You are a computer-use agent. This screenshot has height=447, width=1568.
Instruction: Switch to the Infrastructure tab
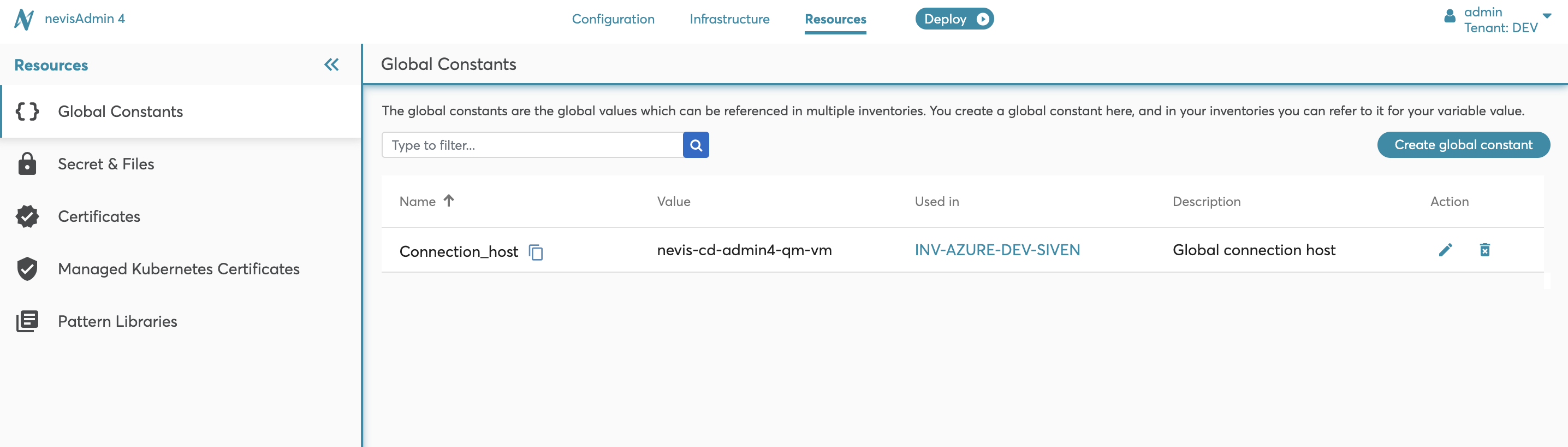click(729, 19)
